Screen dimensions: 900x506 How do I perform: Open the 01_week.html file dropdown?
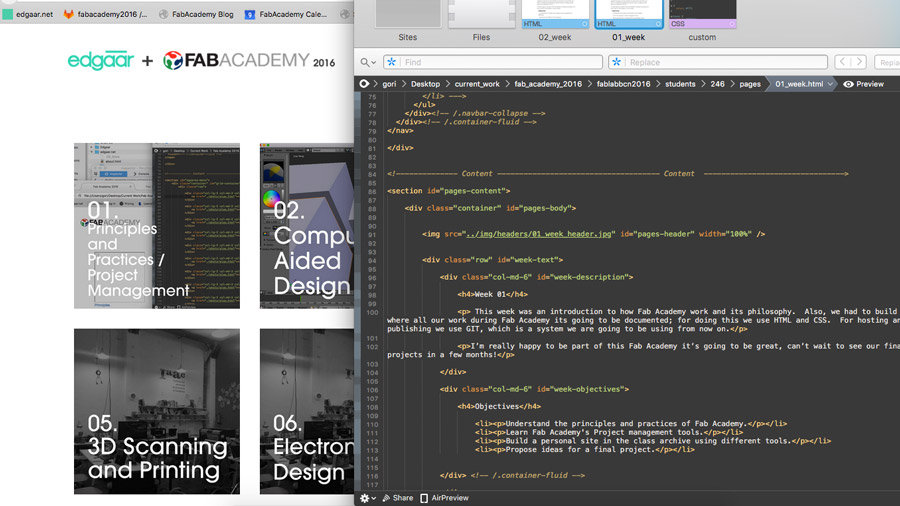[804, 84]
